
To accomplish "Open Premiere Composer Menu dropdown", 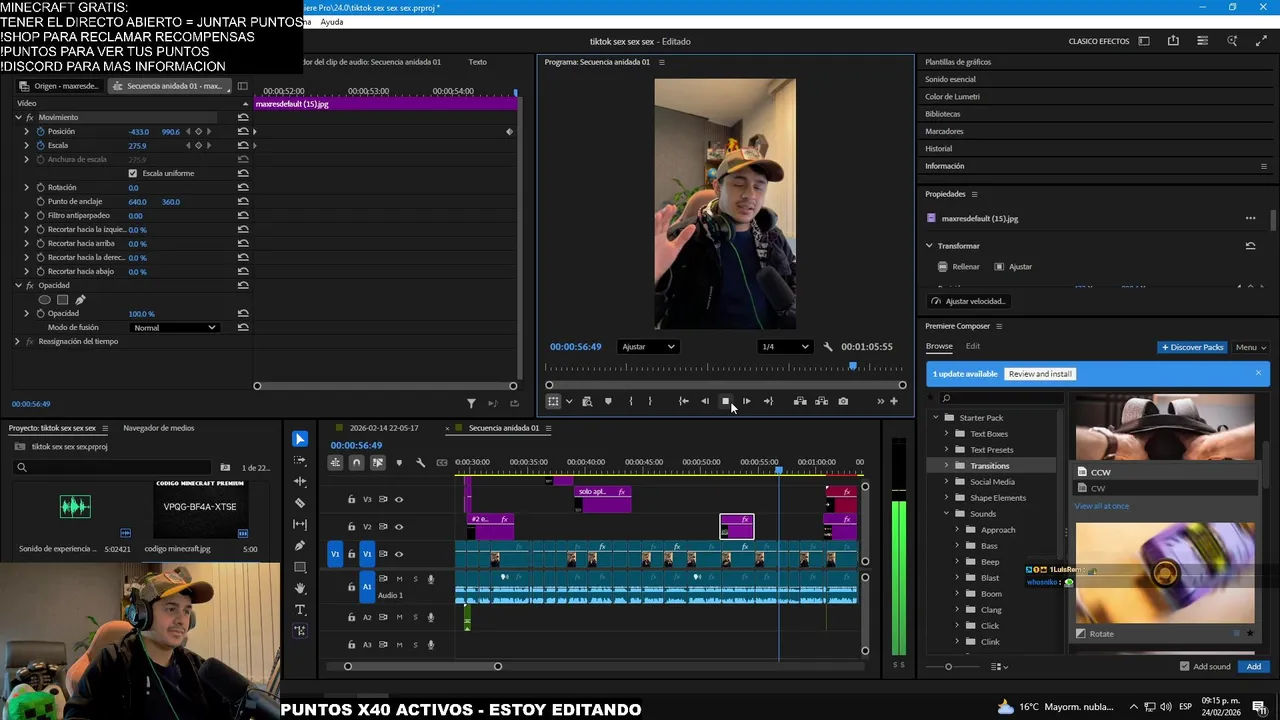I will pyautogui.click(x=1250, y=347).
